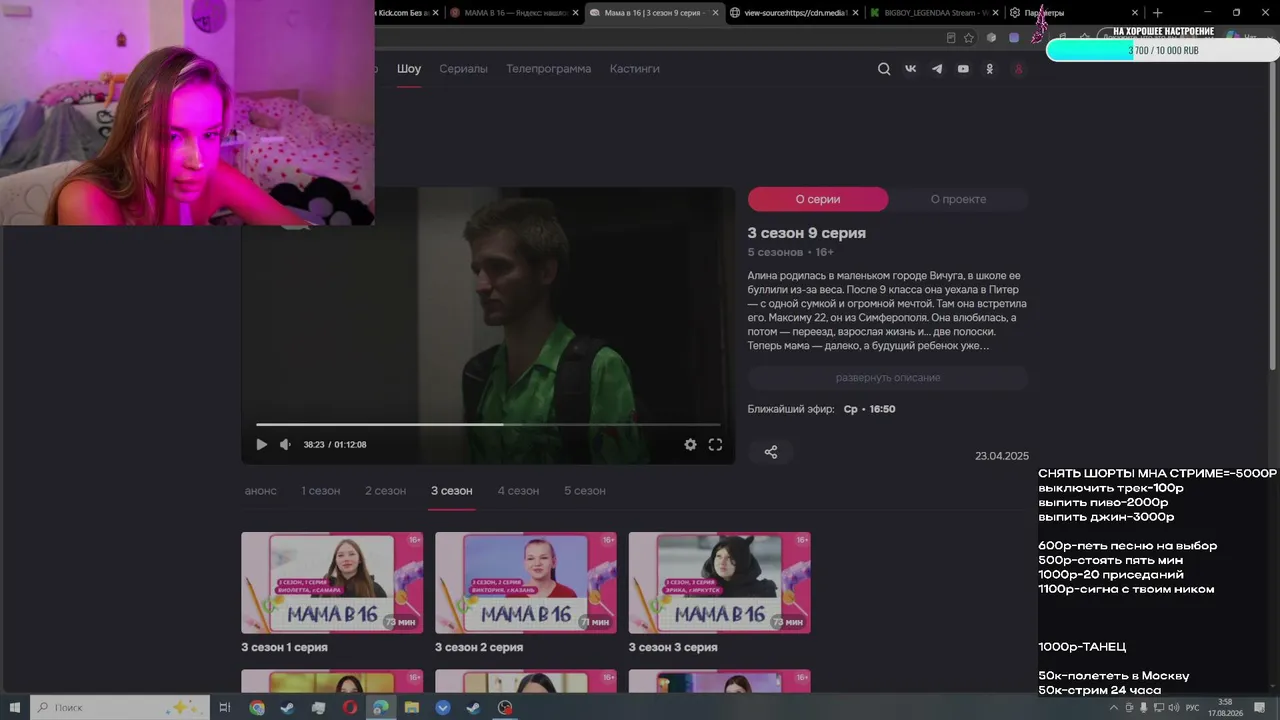The width and height of the screenshot is (1280, 720).
Task: Click the episode date 23.04.2025
Action: [1002, 456]
